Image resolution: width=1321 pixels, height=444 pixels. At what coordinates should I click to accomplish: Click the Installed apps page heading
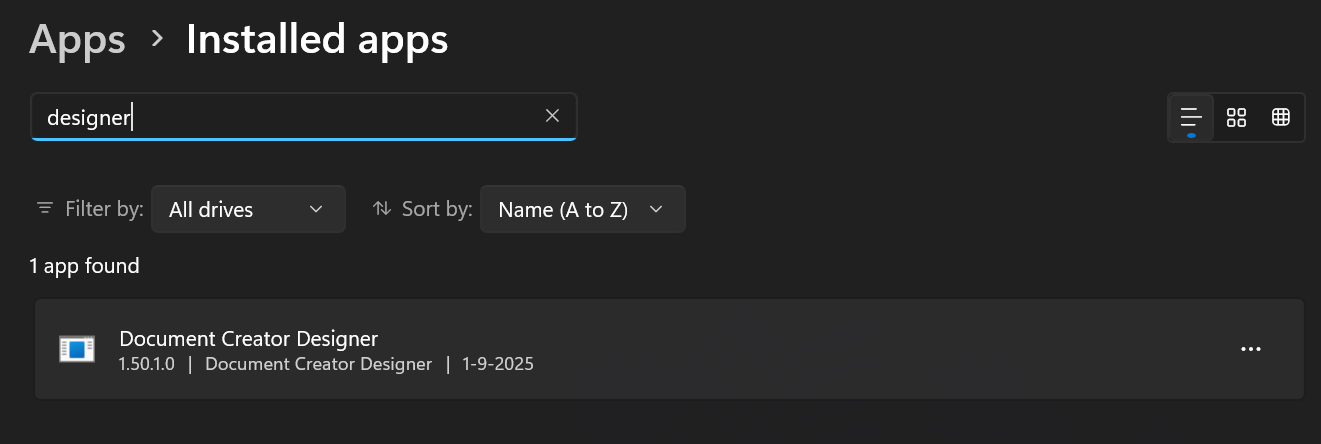[x=316, y=40]
